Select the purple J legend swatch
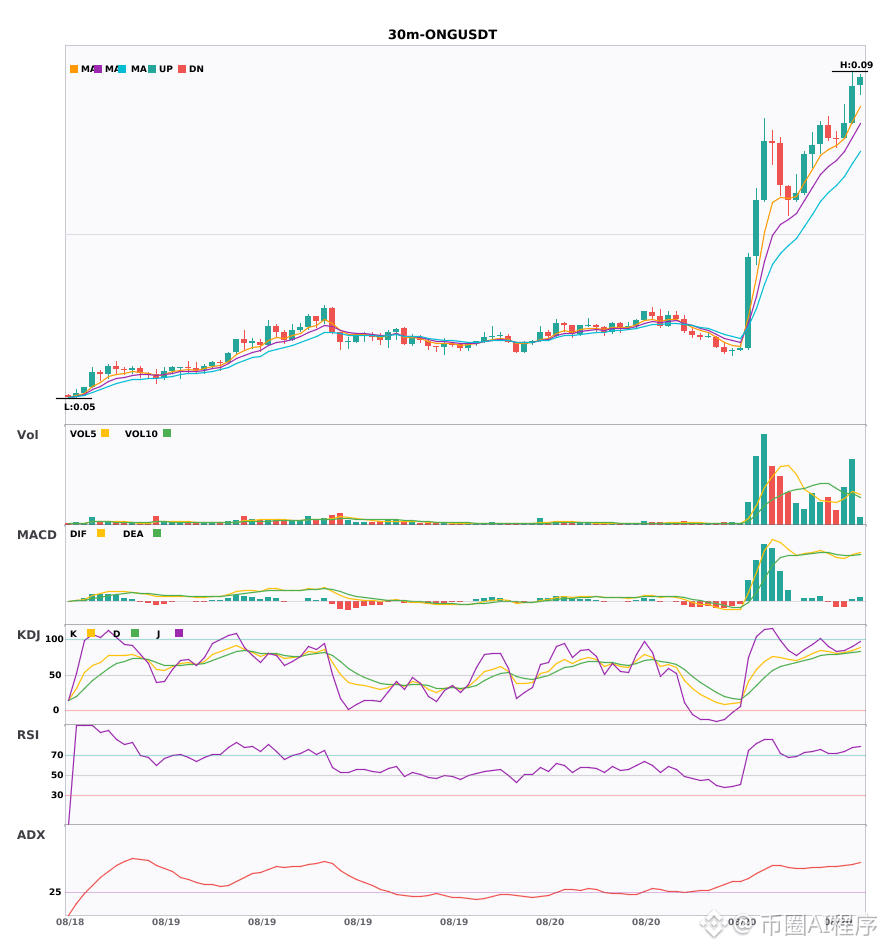Viewport: 885px width, 950px height. [179, 633]
